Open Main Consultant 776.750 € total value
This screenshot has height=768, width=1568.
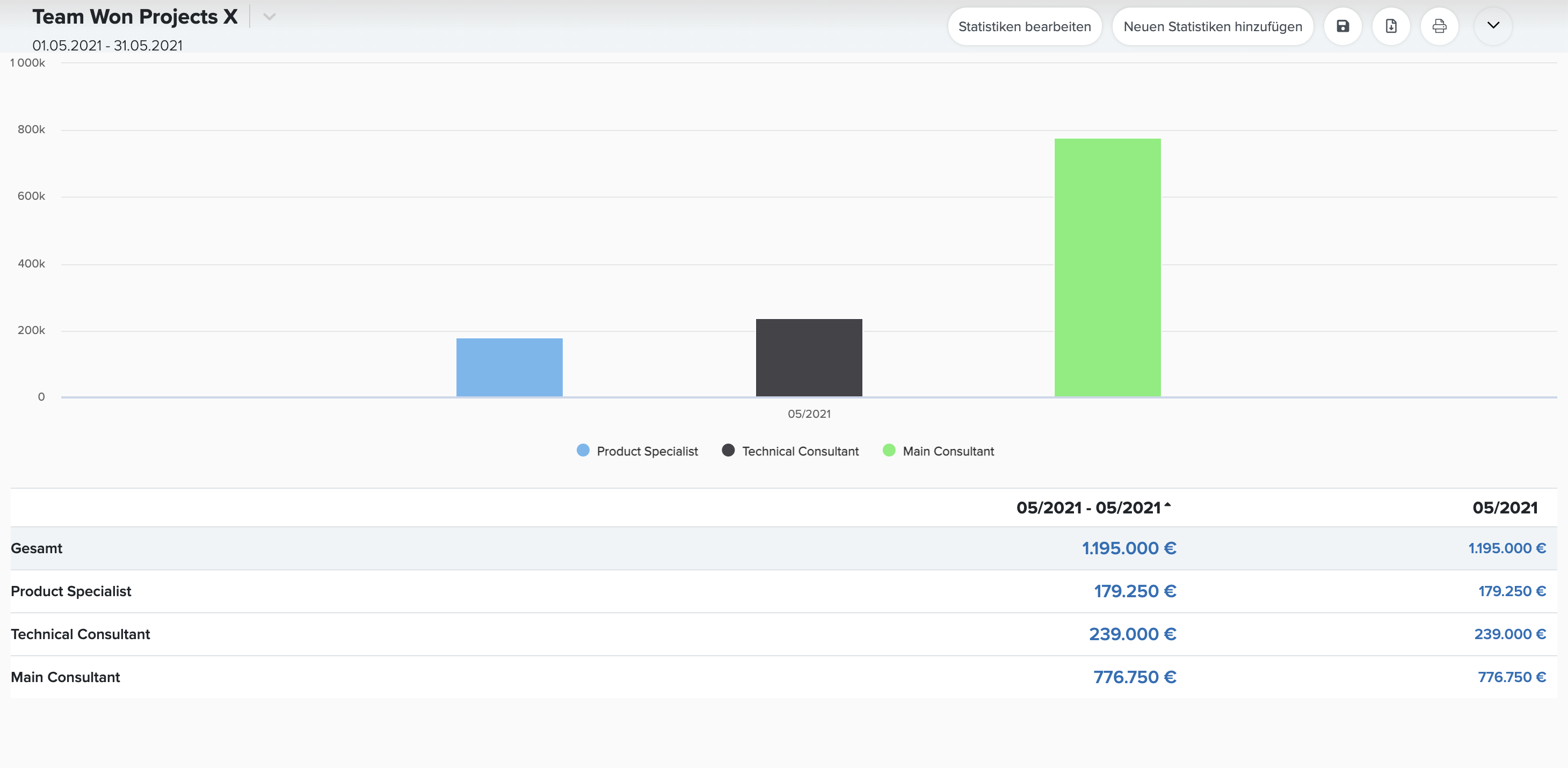click(x=1135, y=677)
